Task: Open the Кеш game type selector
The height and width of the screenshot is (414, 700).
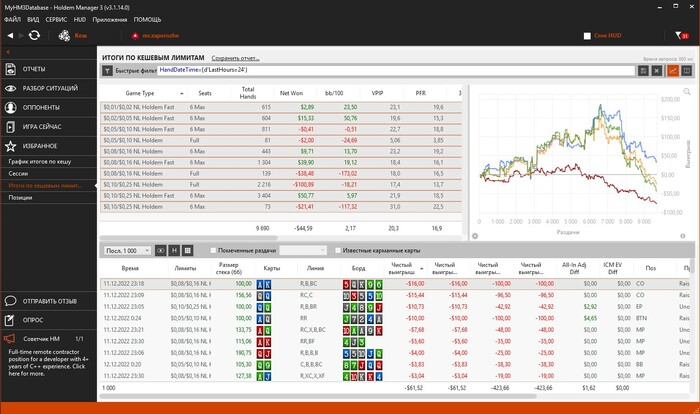Action: click(73, 35)
